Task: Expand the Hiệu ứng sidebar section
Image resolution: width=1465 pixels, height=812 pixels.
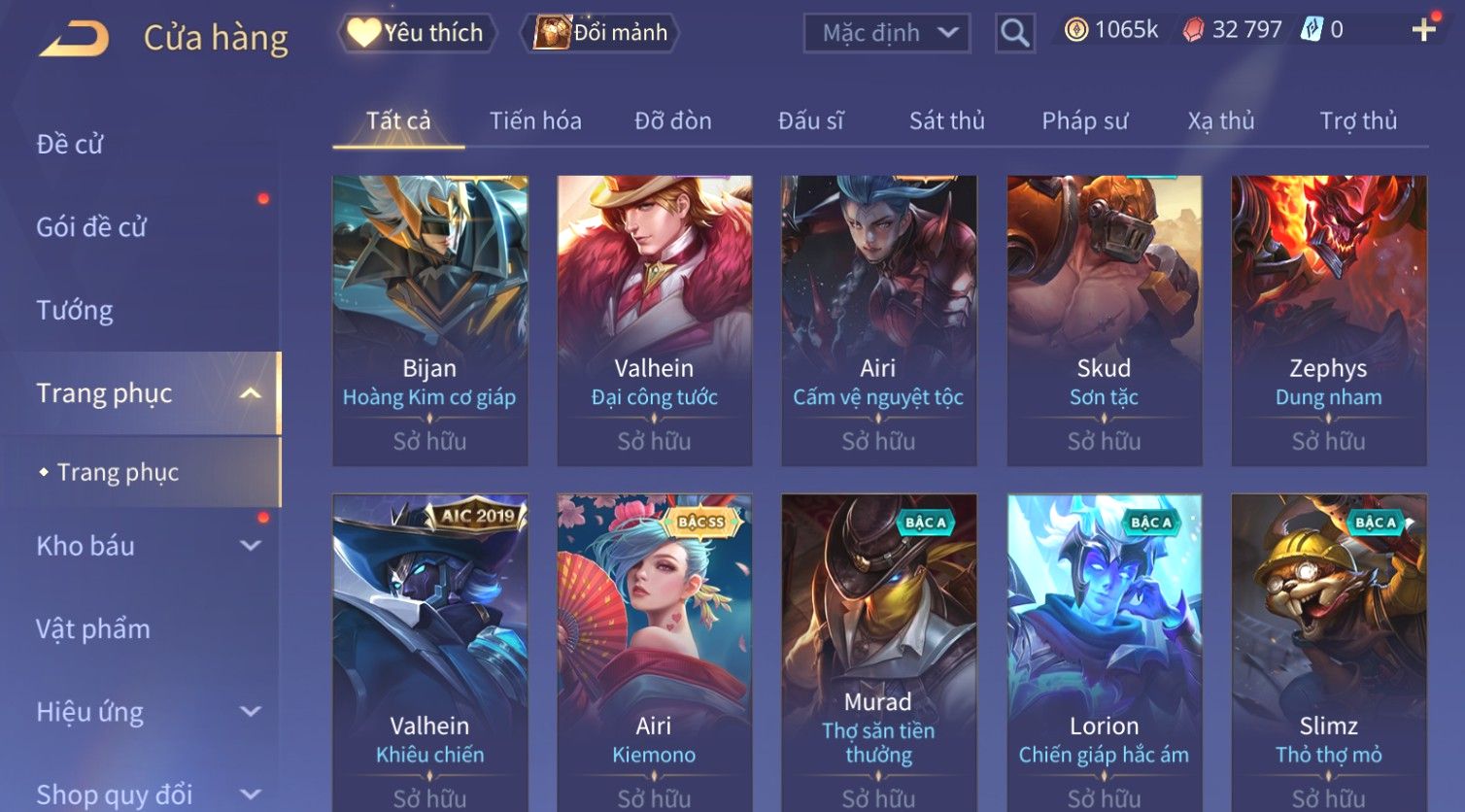Action: 250,712
